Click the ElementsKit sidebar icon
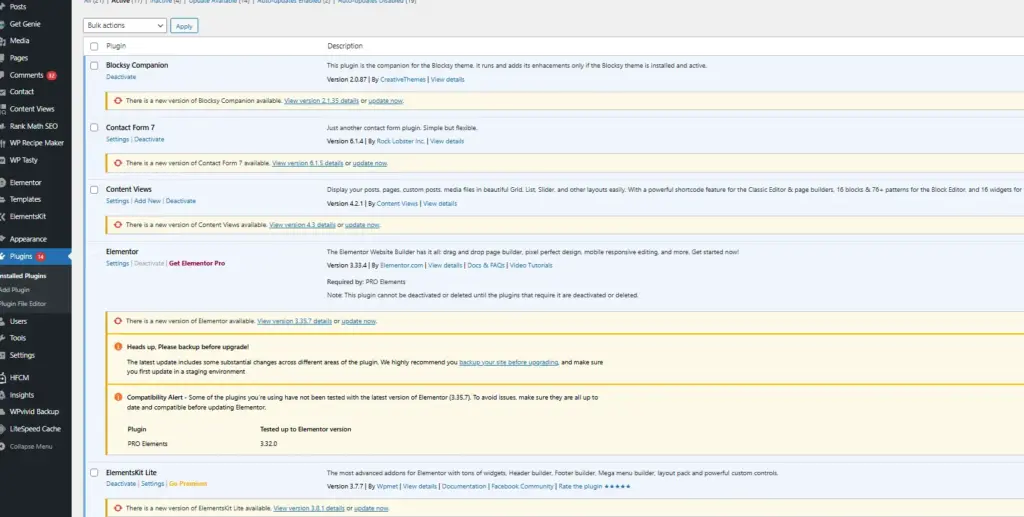Viewport: 1024px width, 517px height. coord(3,216)
